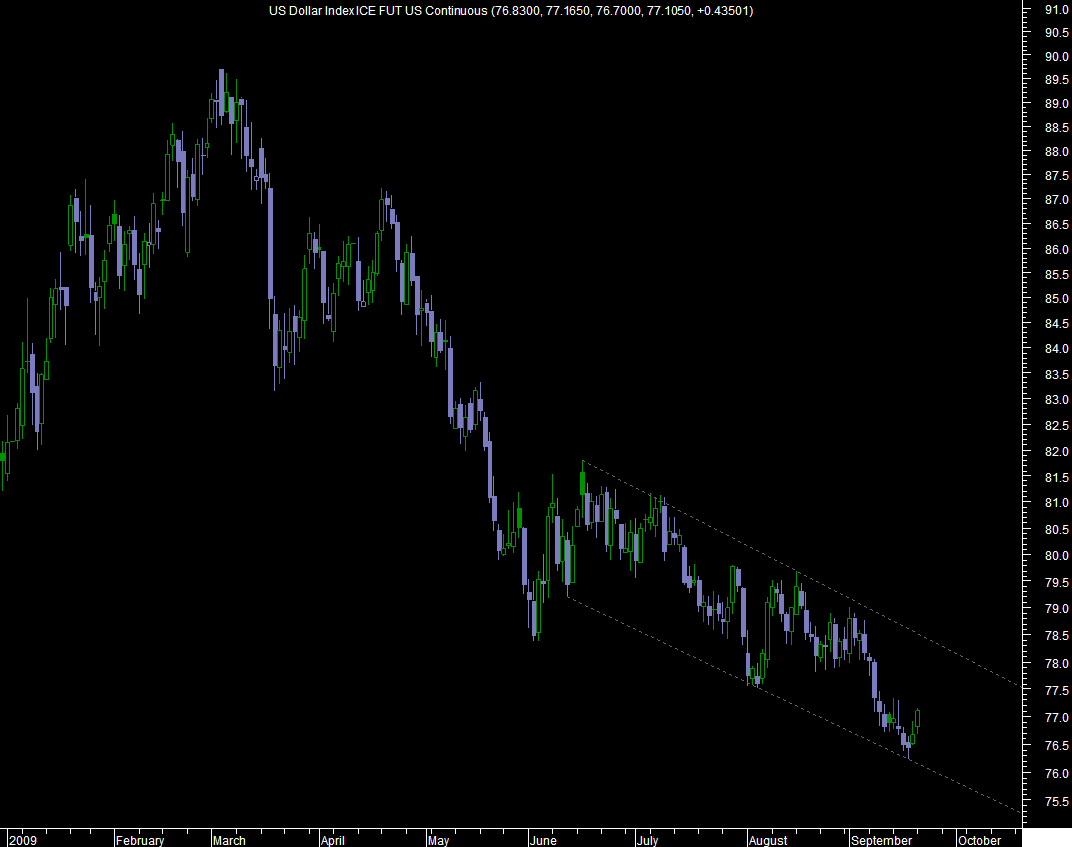Click the 77.5 price level label
The width and height of the screenshot is (1072, 847).
(x=1056, y=690)
